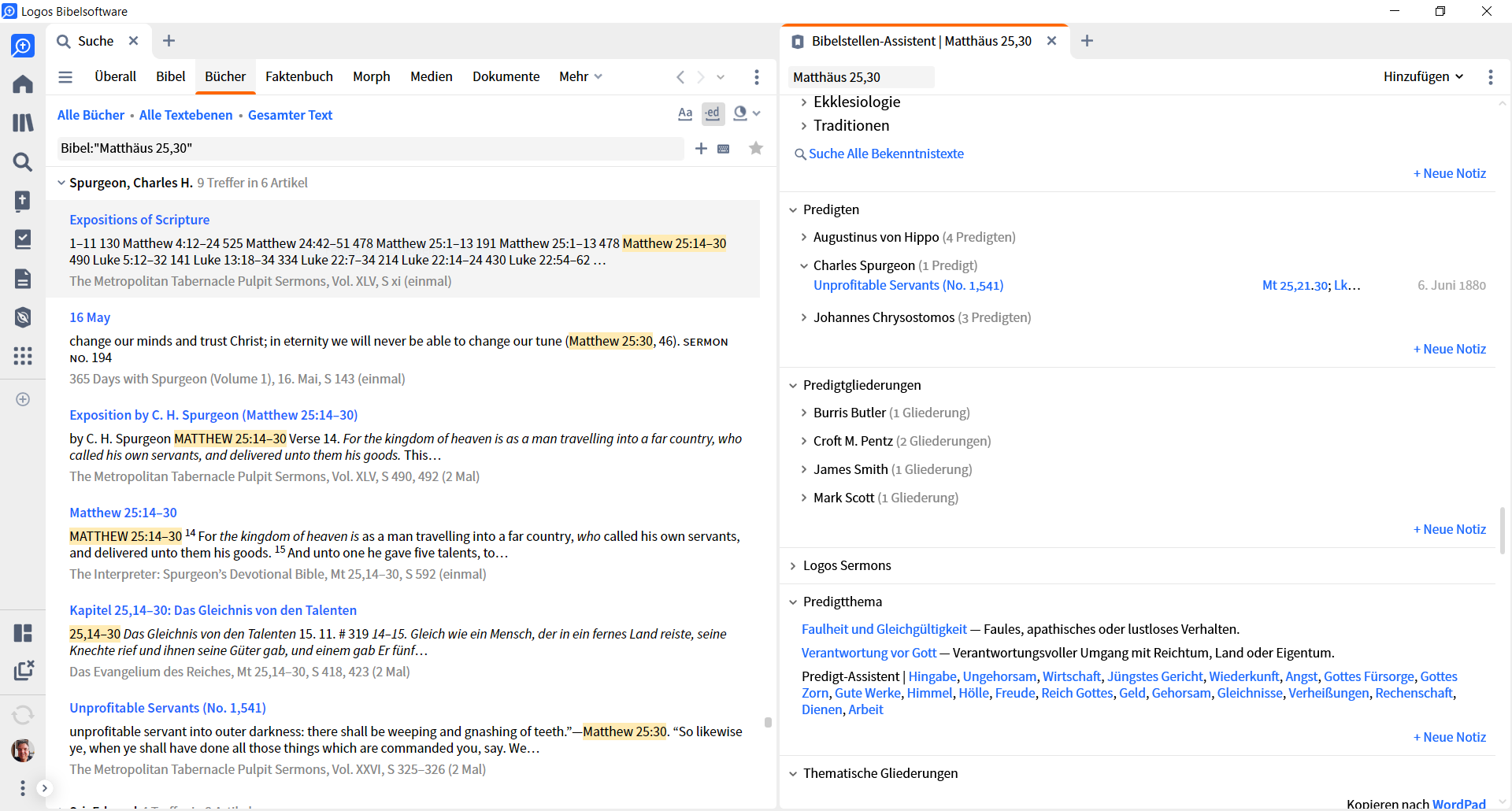1512x811 pixels.
Task: Save this search as a favorite star
Action: pyautogui.click(x=756, y=148)
